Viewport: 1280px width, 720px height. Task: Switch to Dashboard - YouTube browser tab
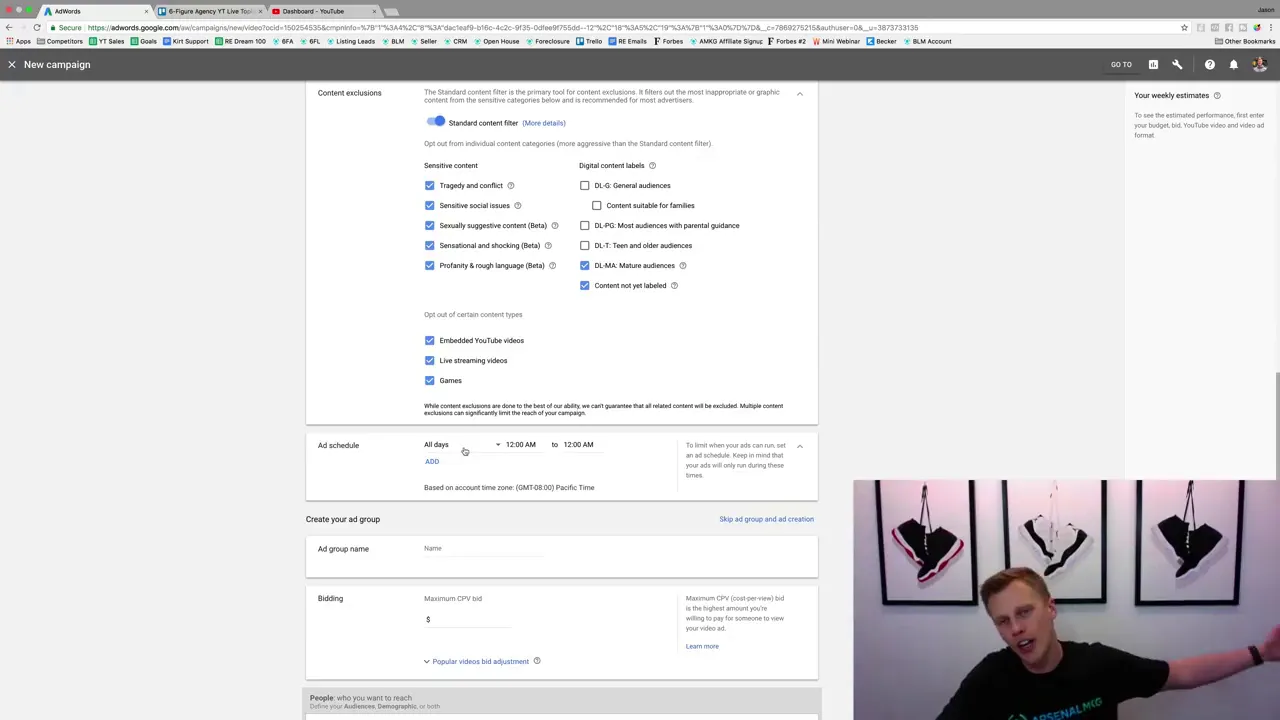click(x=322, y=11)
